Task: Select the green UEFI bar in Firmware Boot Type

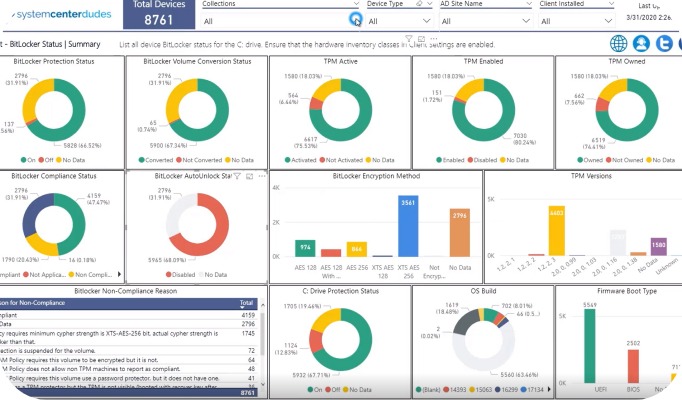Action: 590,346
